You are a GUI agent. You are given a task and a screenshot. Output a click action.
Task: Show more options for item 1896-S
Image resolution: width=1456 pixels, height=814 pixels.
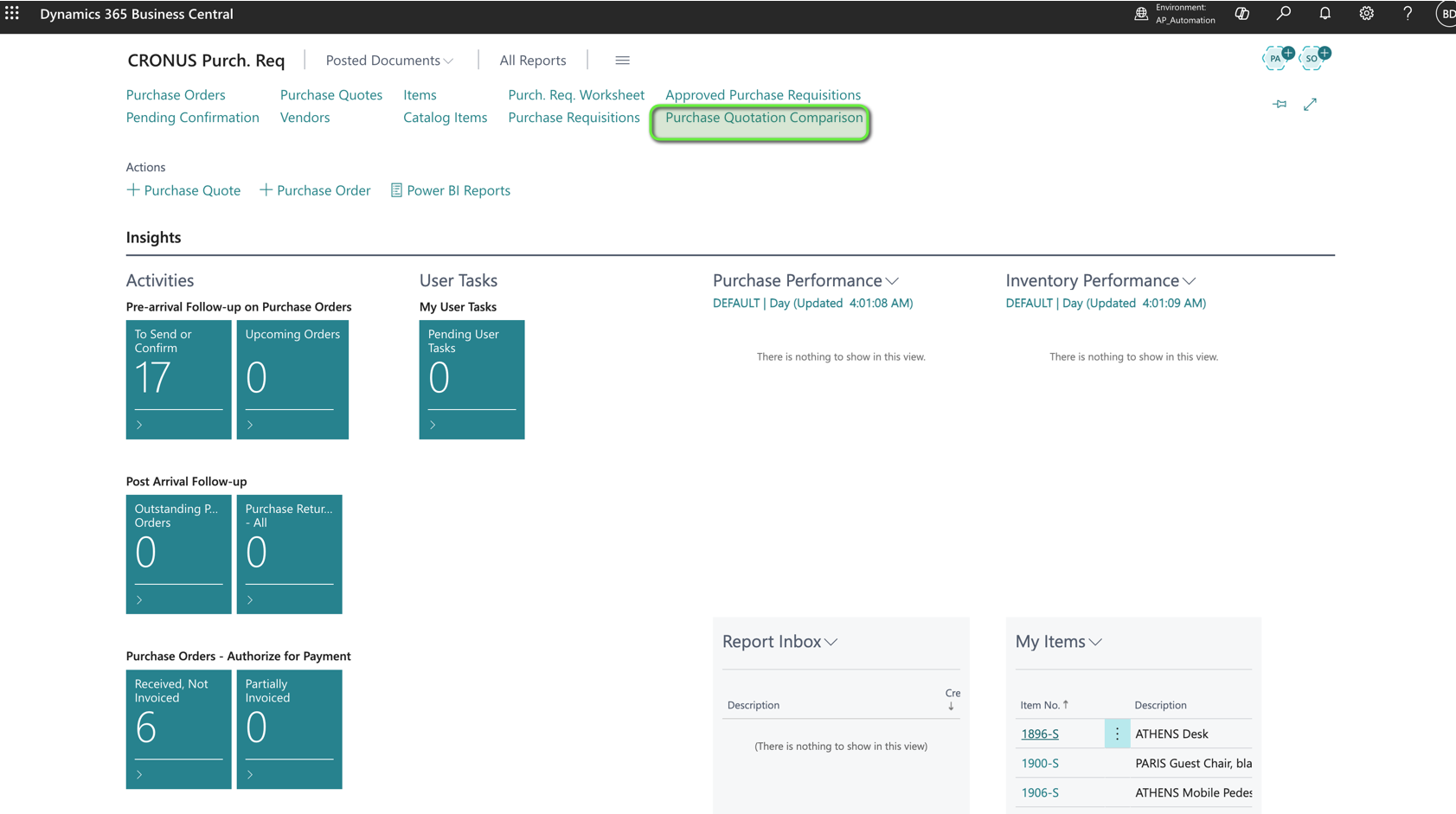(1117, 734)
